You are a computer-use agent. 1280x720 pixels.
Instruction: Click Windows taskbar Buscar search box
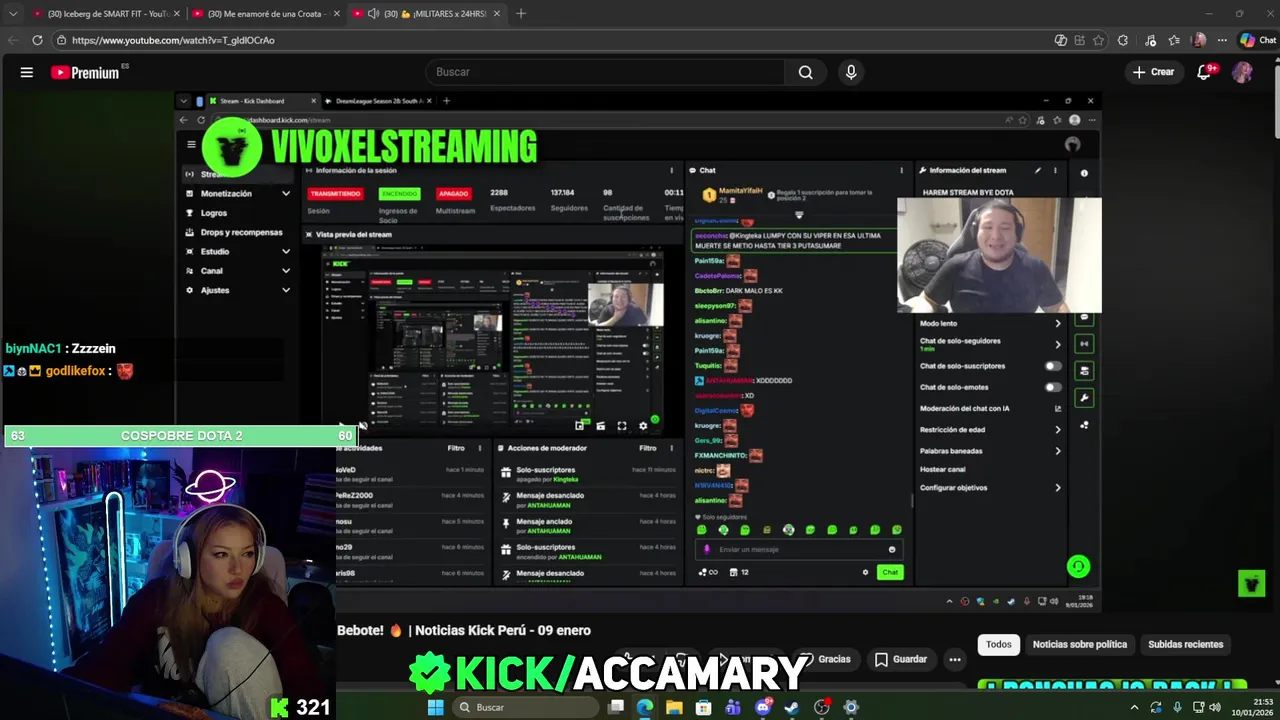525,707
